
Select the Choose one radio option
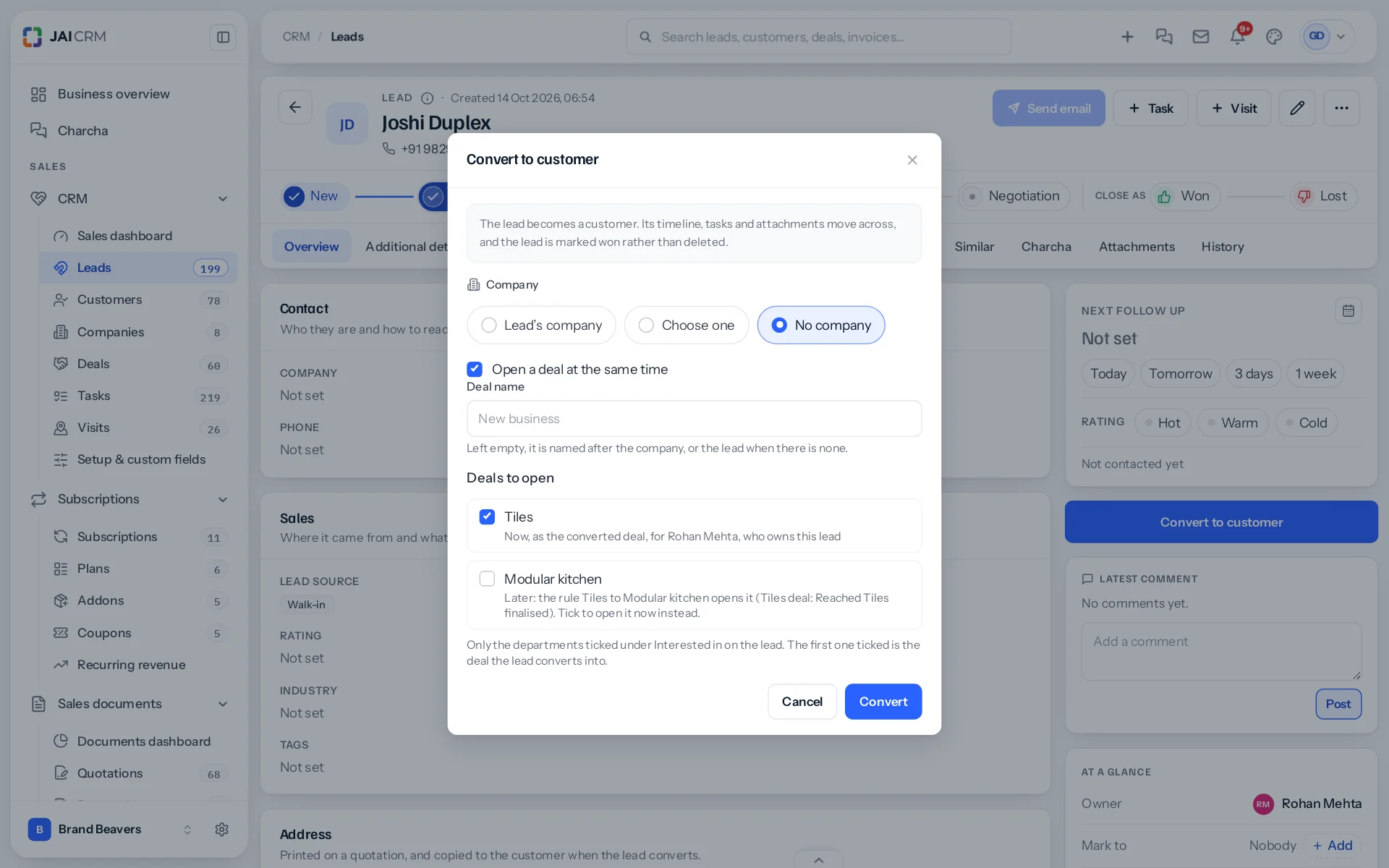click(686, 325)
